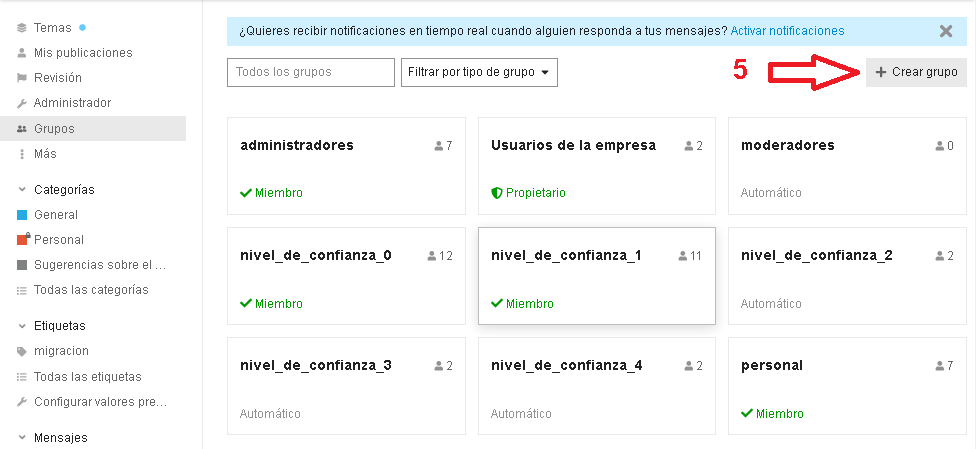Click the blue General category swatch
This screenshot has width=976, height=449.
[x=22, y=215]
